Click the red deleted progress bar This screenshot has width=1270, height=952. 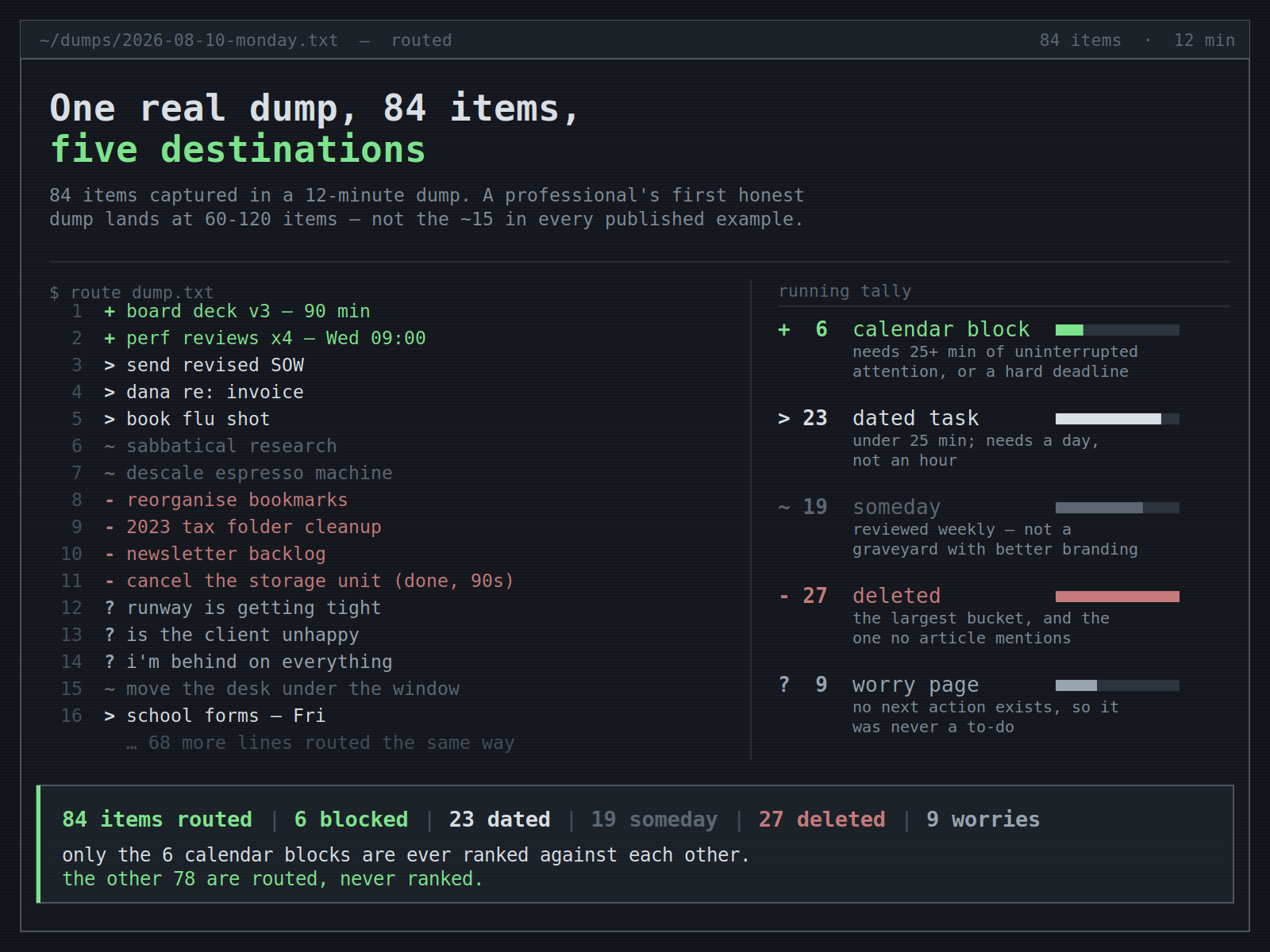[1118, 597]
